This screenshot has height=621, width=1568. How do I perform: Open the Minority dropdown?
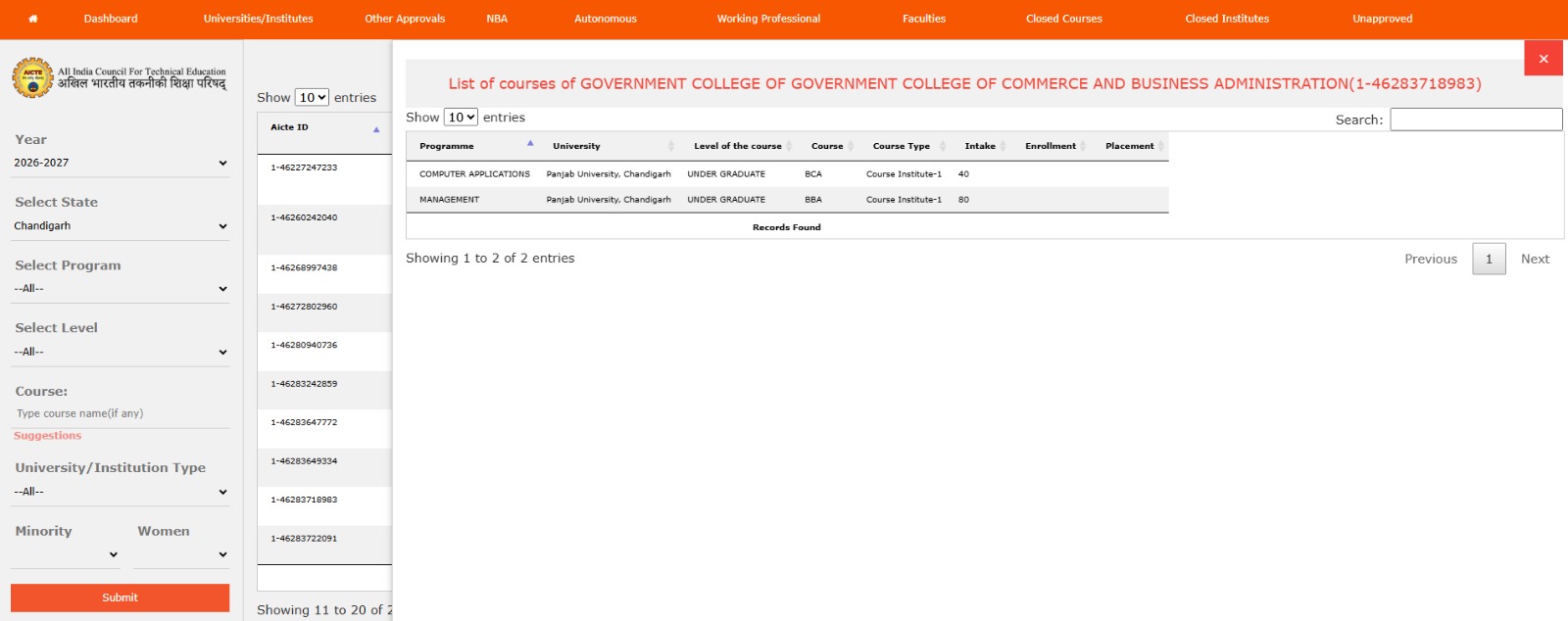click(66, 554)
